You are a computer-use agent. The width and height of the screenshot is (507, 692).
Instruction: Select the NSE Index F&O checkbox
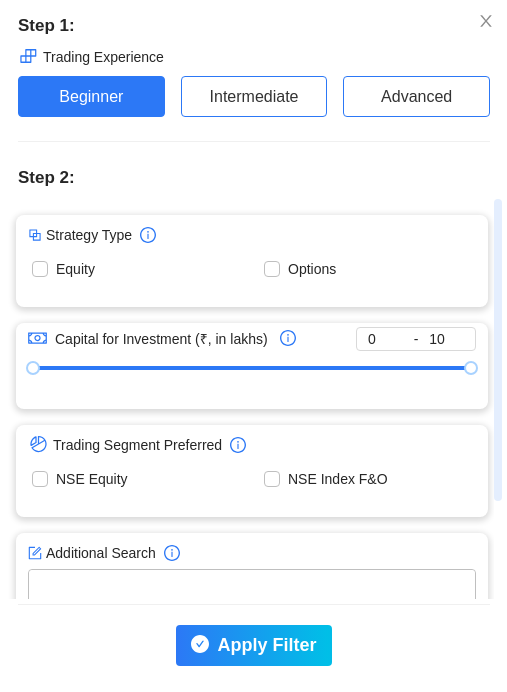[272, 479]
